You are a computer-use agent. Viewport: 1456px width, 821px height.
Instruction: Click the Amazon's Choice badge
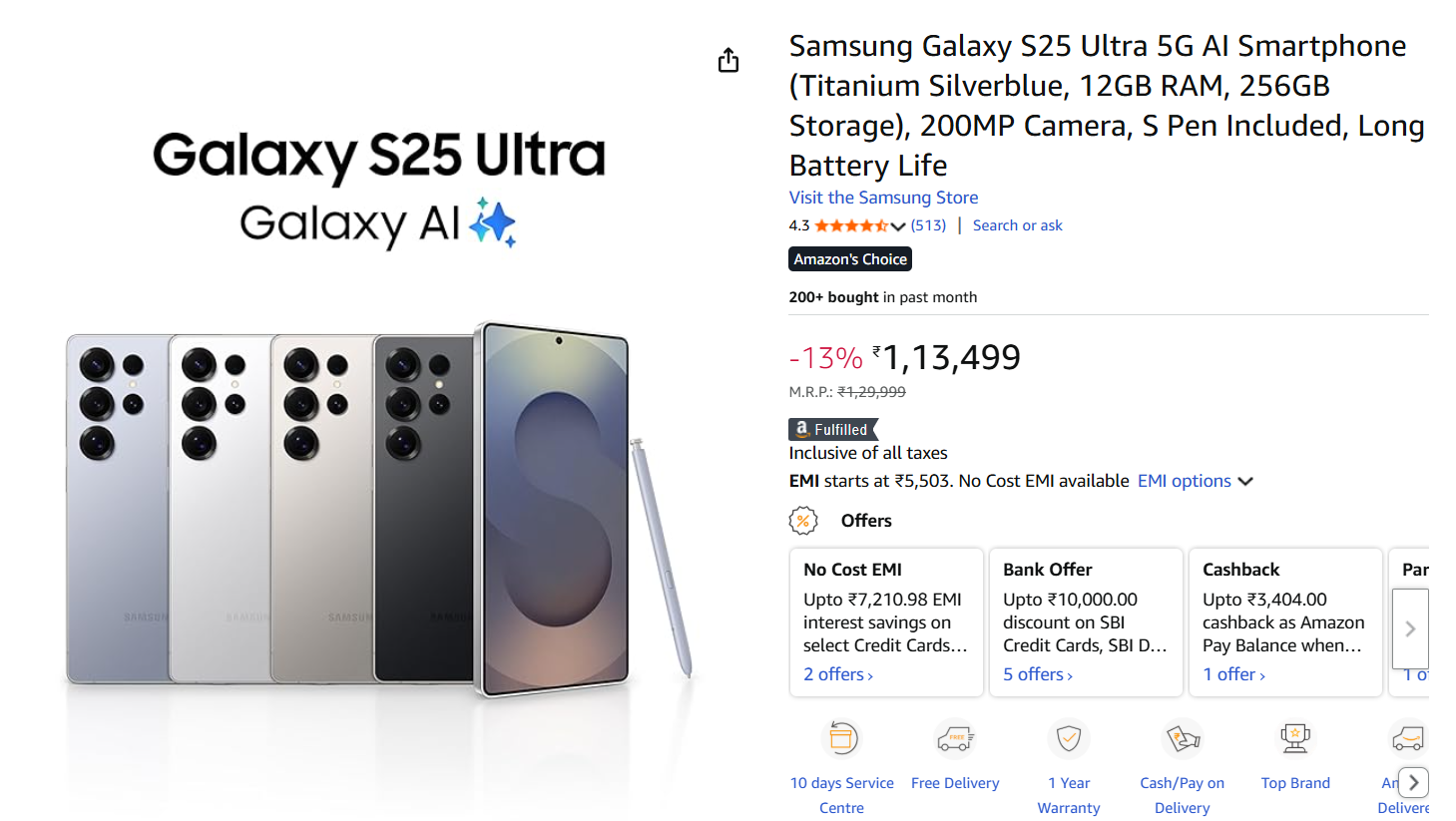[850, 259]
